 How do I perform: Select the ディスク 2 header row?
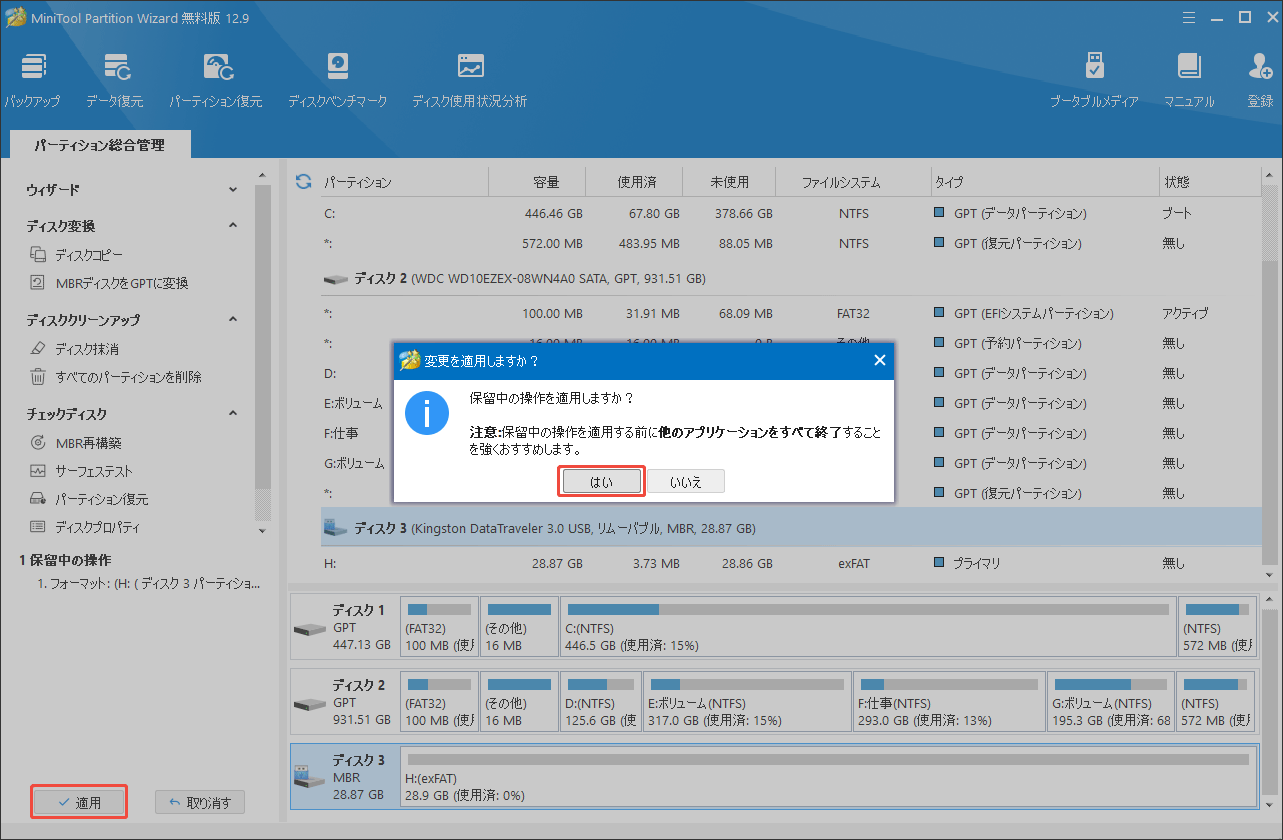(x=791, y=278)
